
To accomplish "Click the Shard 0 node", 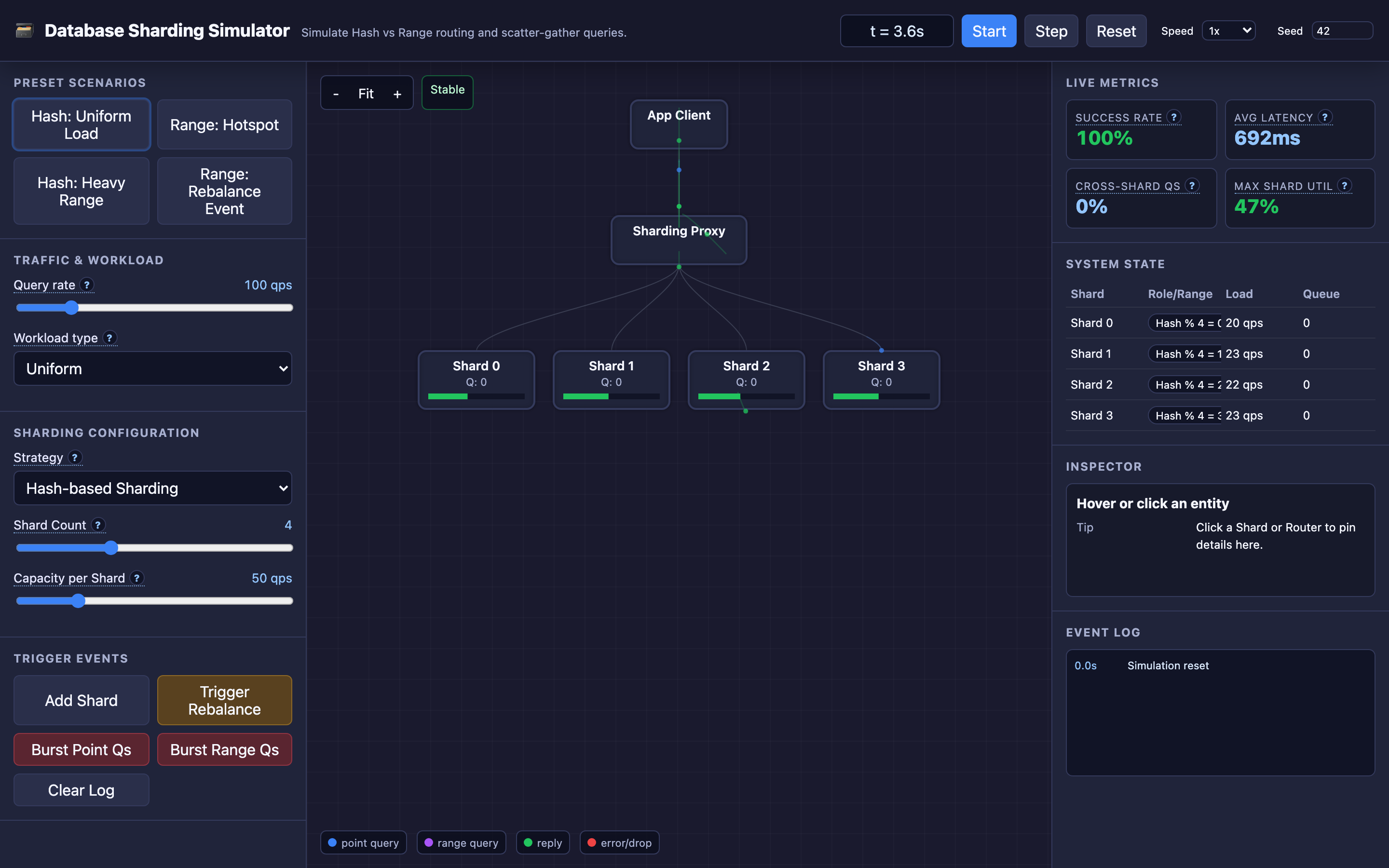I will 477,380.
